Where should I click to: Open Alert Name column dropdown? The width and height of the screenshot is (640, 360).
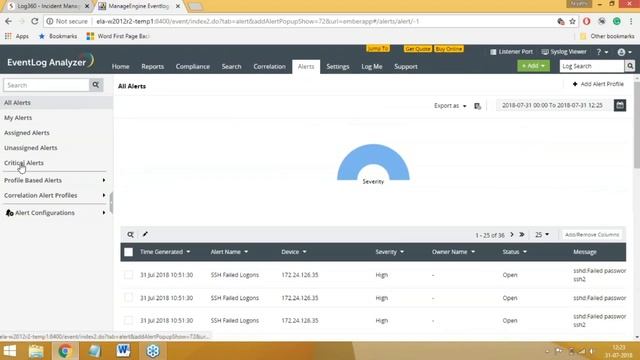[246, 252]
